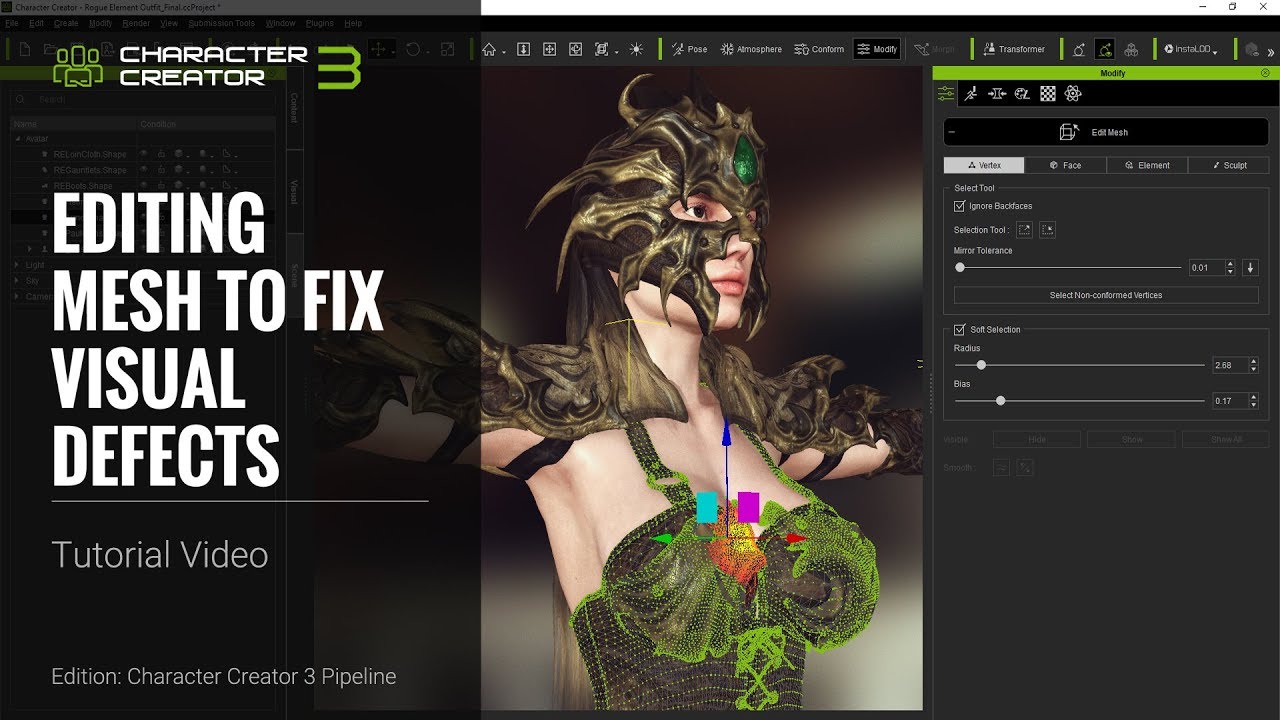Click the stacked cubes toolbar icon

[1131, 49]
